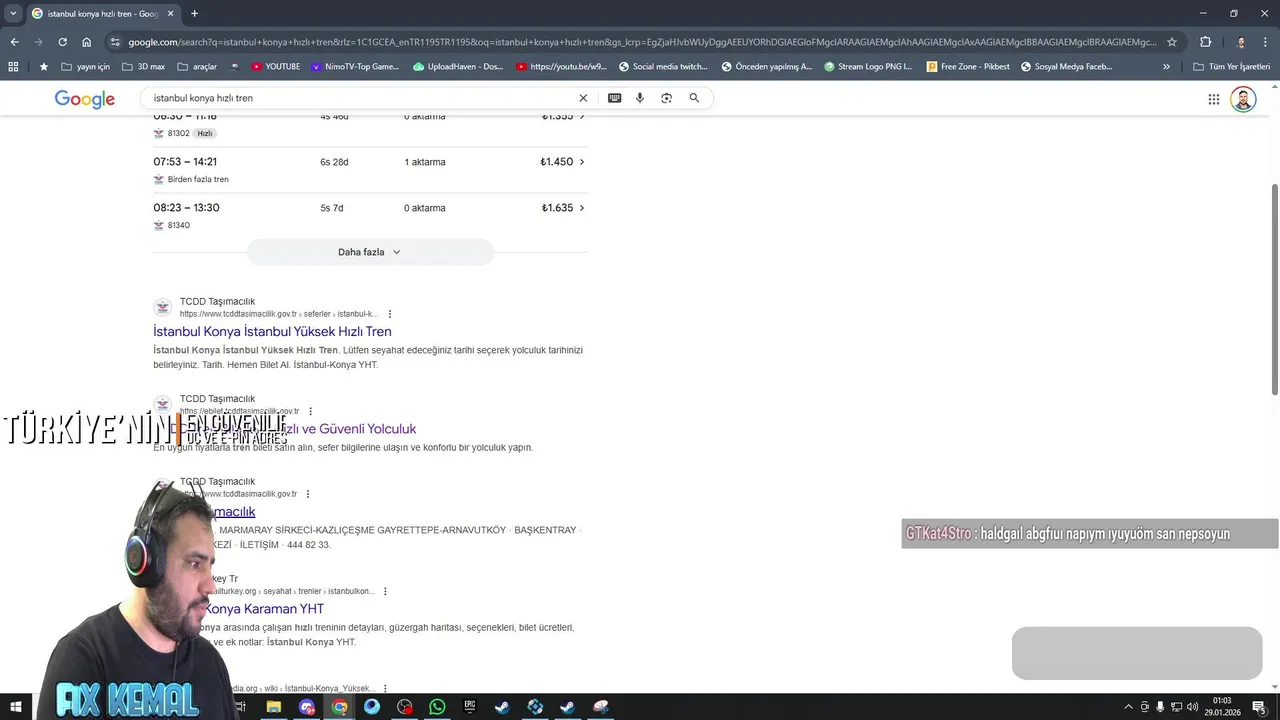
Task: Open the Social media twitch bookmark
Action: tap(663, 67)
